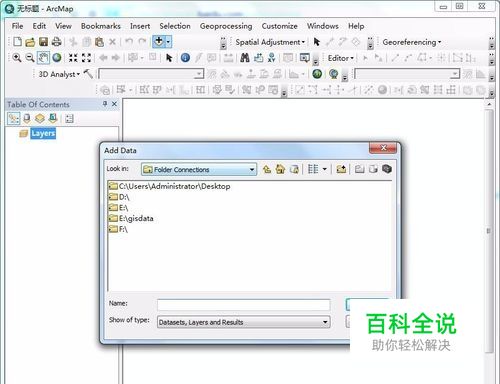The height and width of the screenshot is (384, 500).
Task: Toggle List By Visibility view
Action: tap(40, 118)
